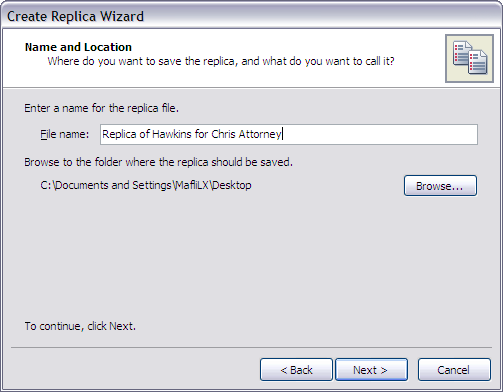Click the 'To continue, click Next' text
This screenshot has height=392, width=503.
80,326
